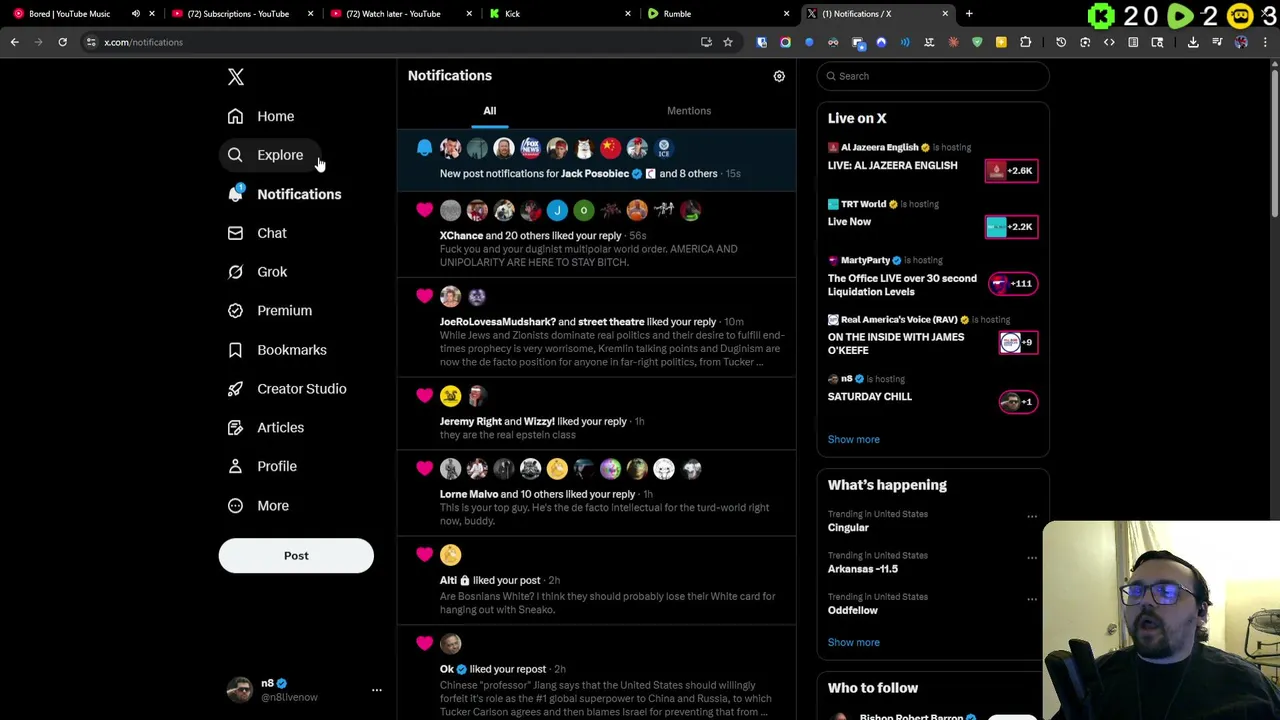This screenshot has width=1280, height=720.
Task: Open ON THE INSIDE WITH JAMES O'KEEFE
Action: (x=896, y=343)
